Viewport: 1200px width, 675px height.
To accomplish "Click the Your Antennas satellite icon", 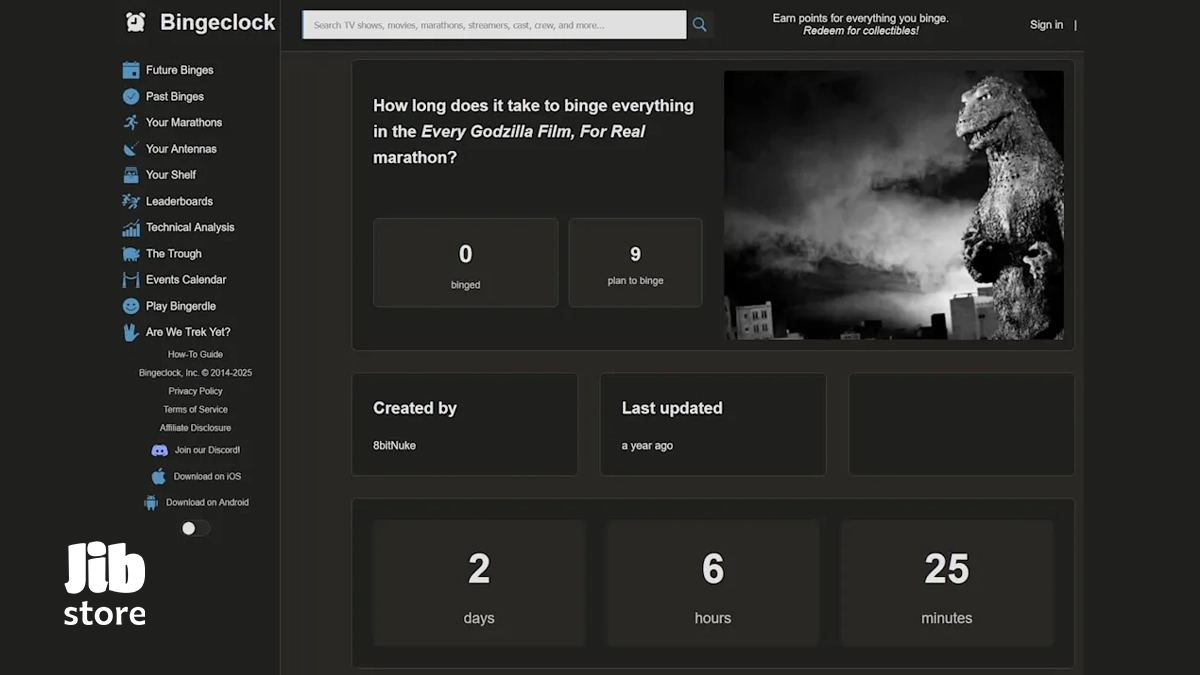I will [131, 149].
